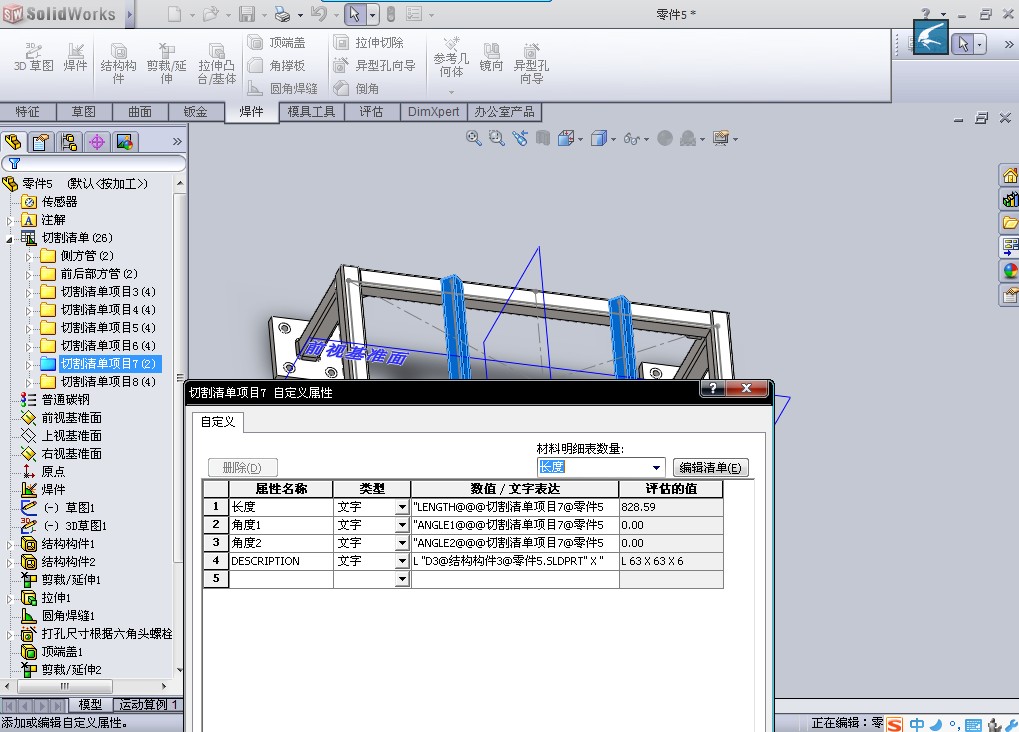Image resolution: width=1019 pixels, height=732 pixels.
Task: Click the Sogou input method icon
Action: point(895,724)
